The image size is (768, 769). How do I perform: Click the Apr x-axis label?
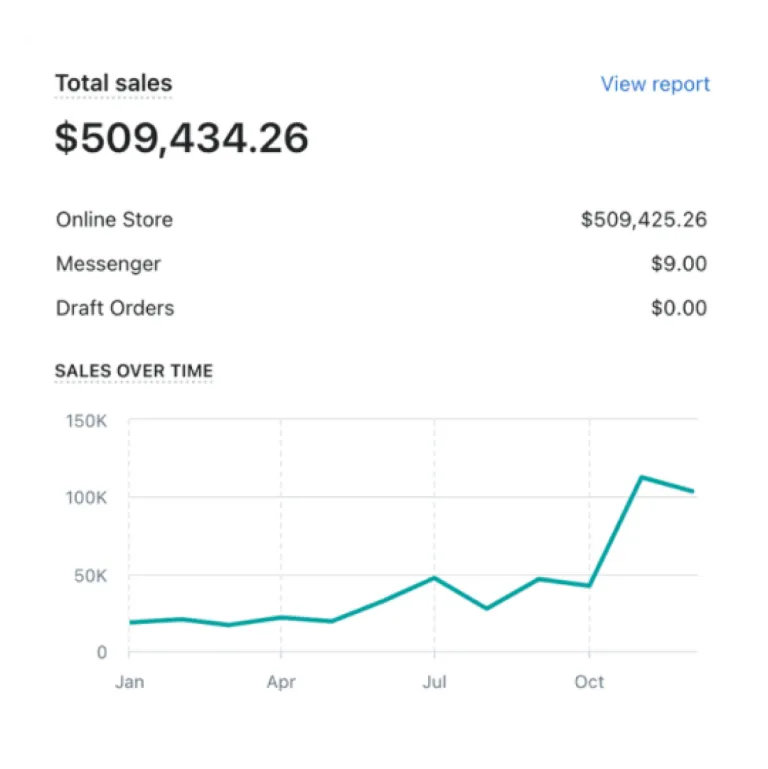[x=281, y=682]
